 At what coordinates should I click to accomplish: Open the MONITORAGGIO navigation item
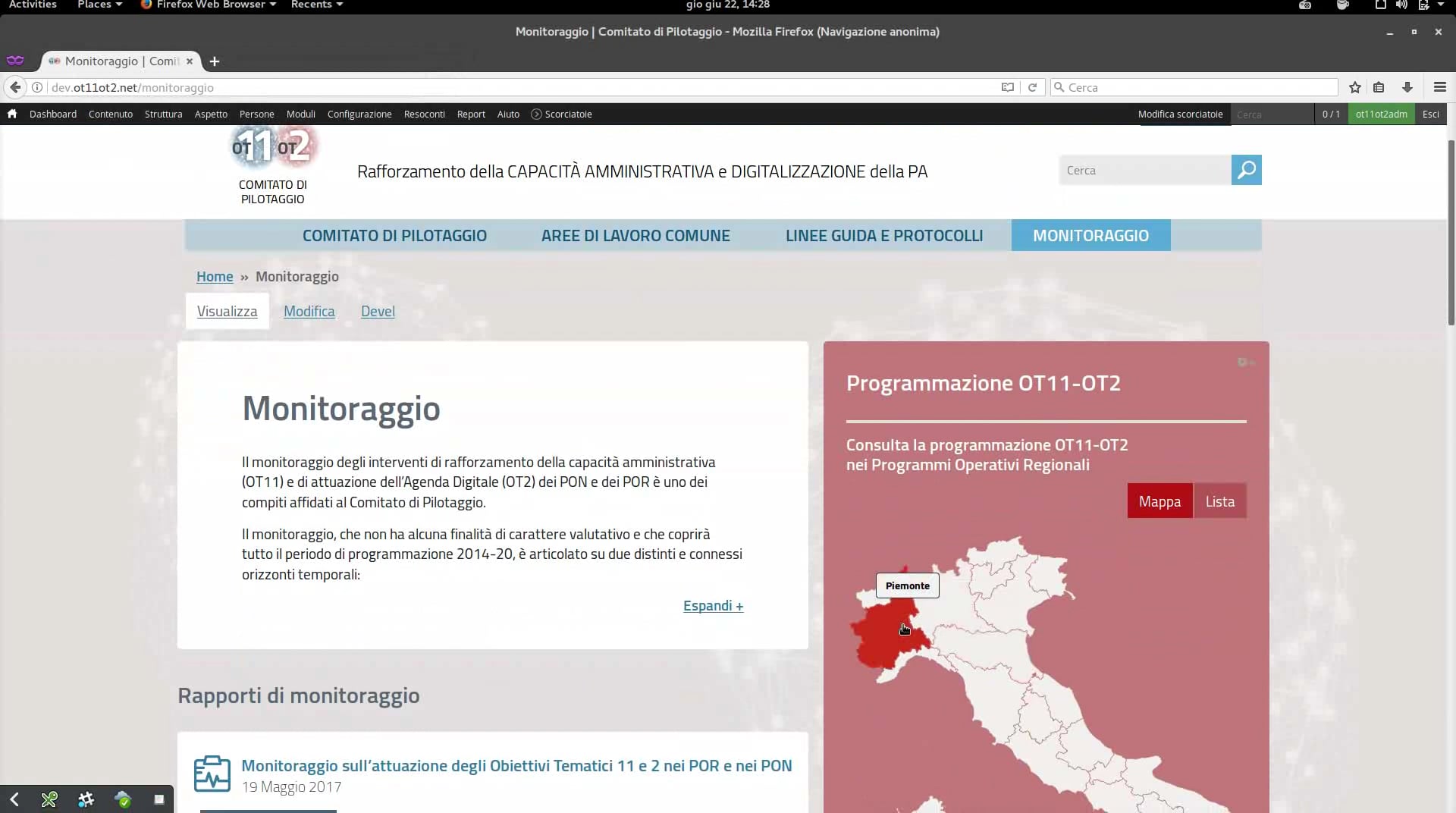pyautogui.click(x=1090, y=235)
